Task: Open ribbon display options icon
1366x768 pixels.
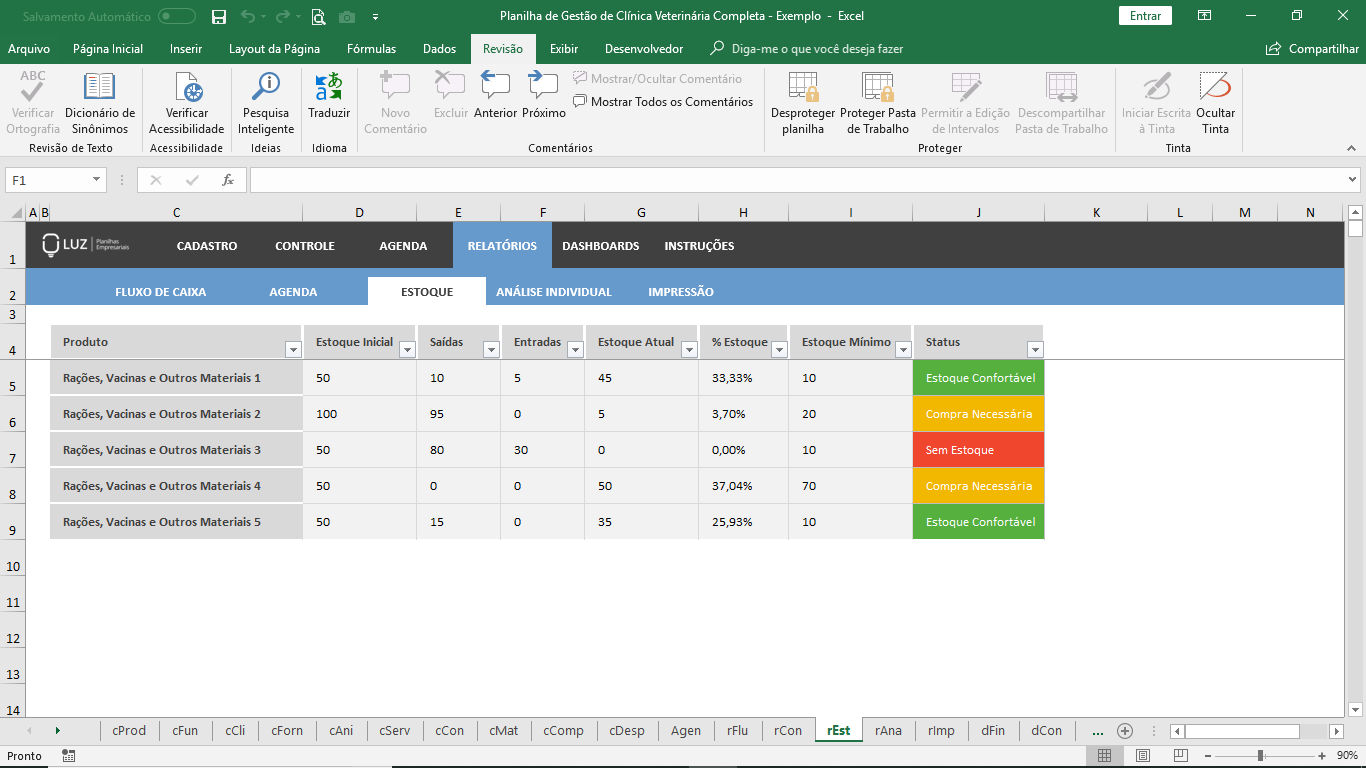Action: pyautogui.click(x=1204, y=16)
